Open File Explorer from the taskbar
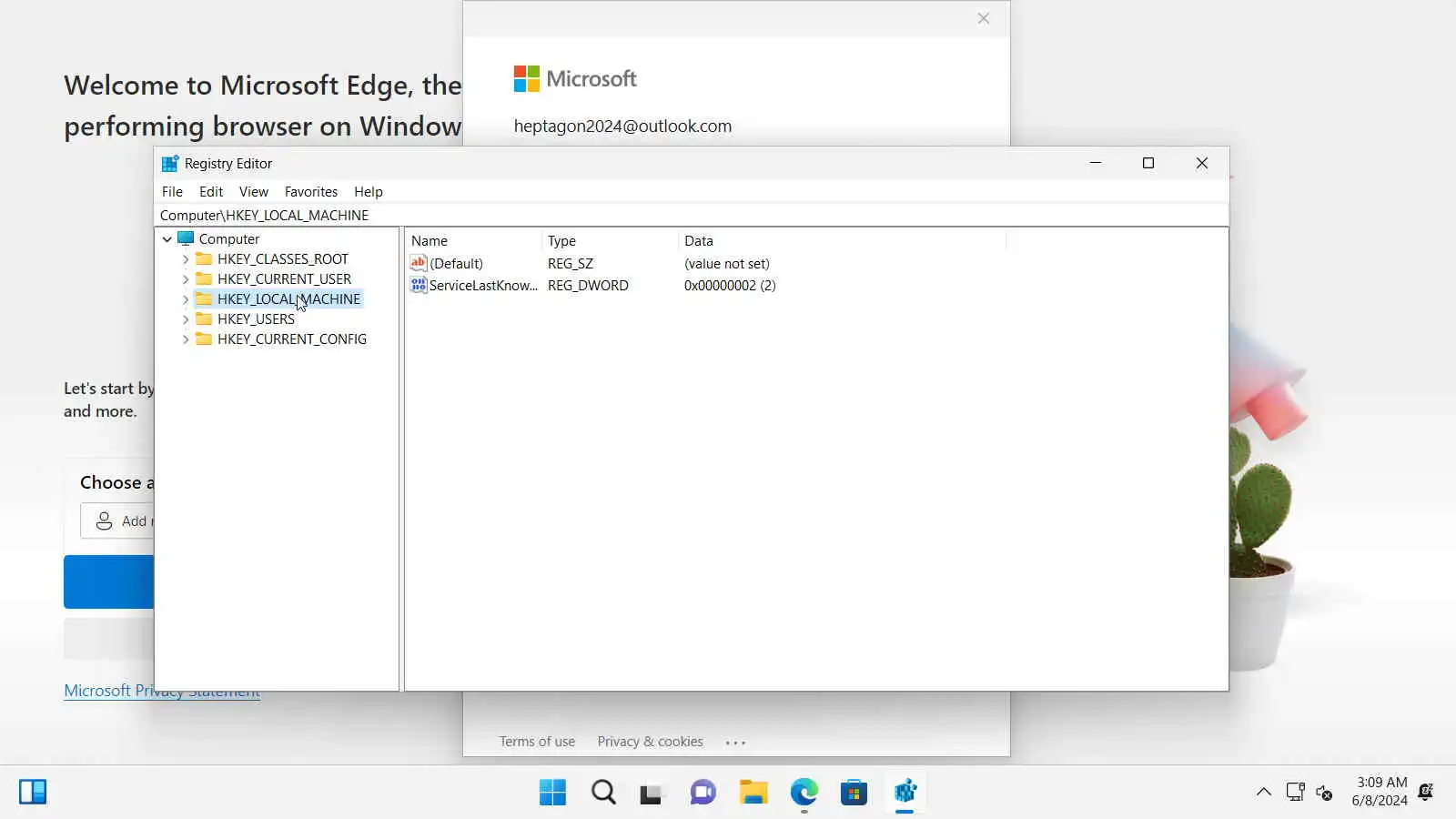Image resolution: width=1456 pixels, height=819 pixels. tap(753, 793)
